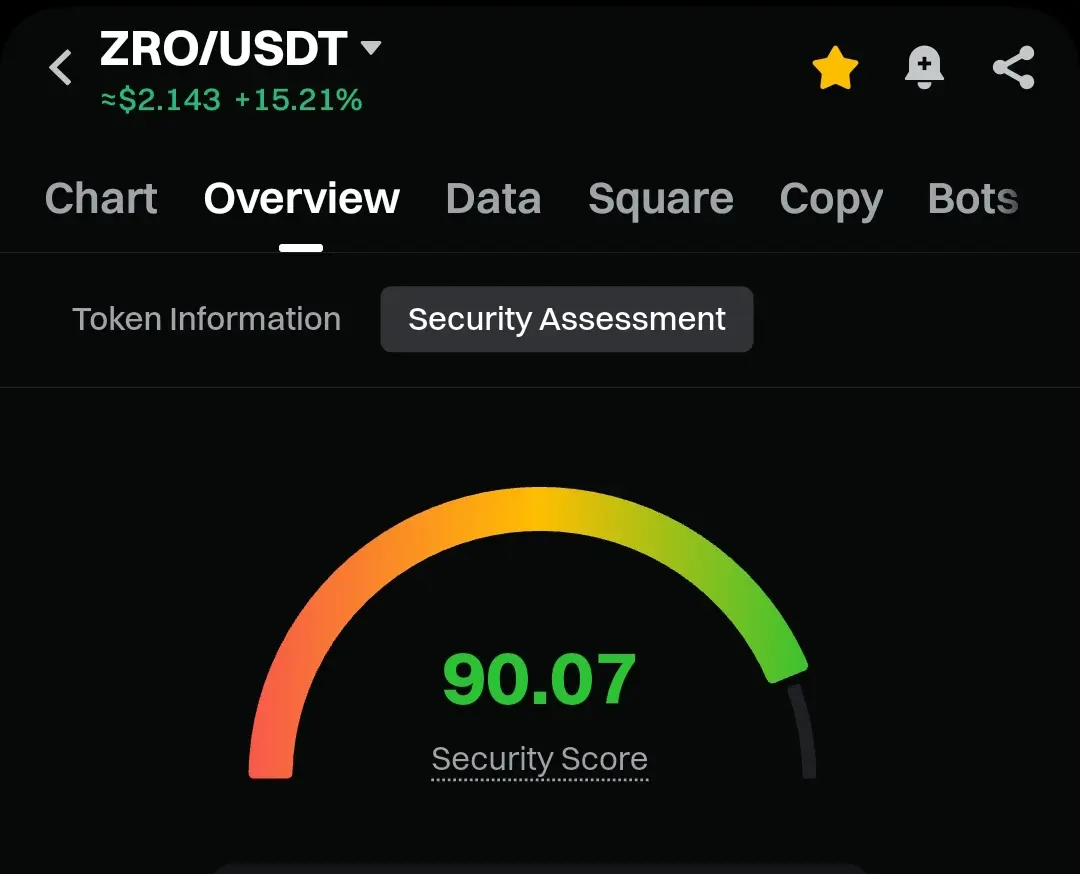Show the Token Information section
This screenshot has height=874, width=1080.
click(207, 319)
